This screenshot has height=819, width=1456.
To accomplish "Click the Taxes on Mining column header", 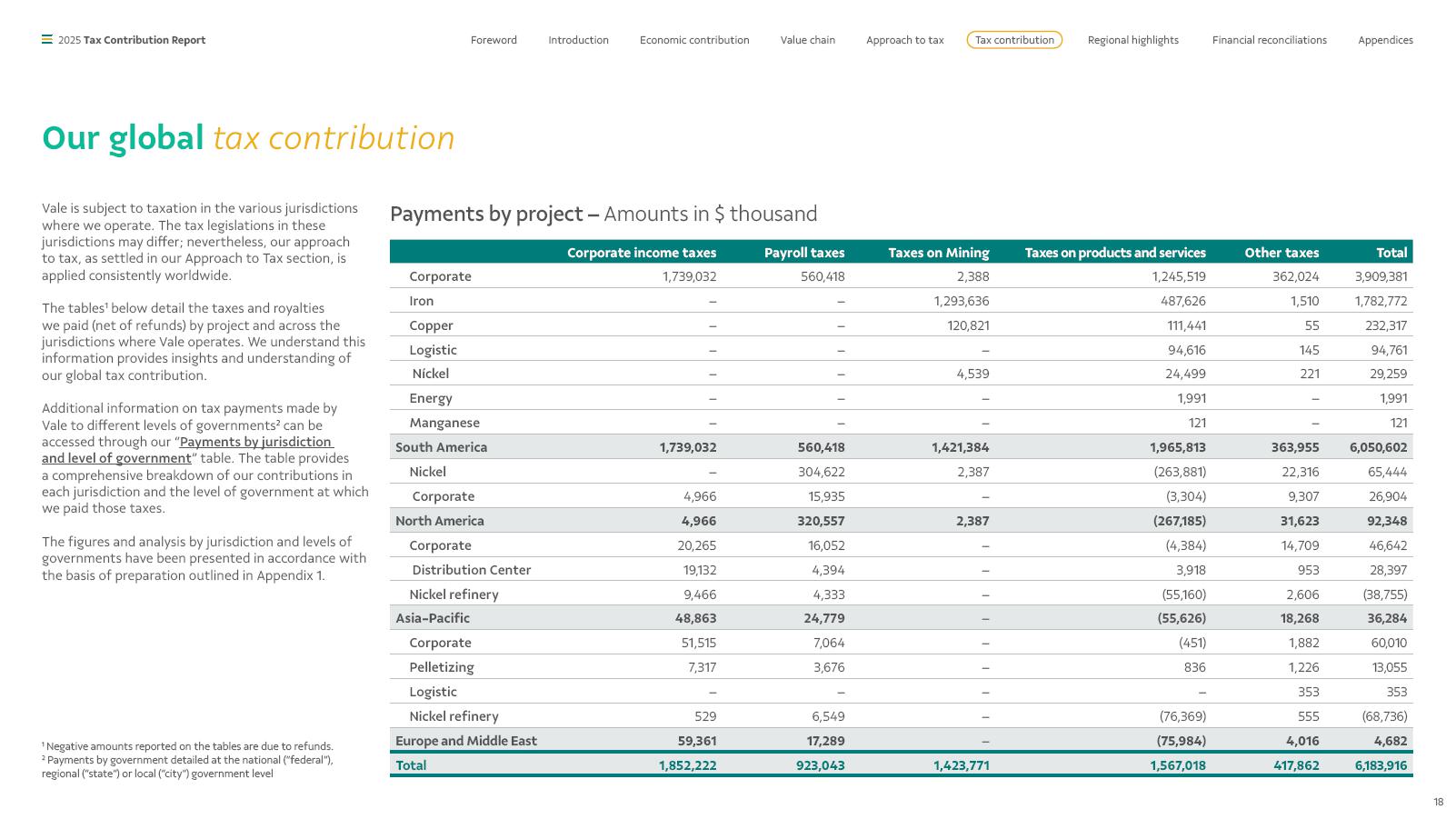I will (939, 253).
